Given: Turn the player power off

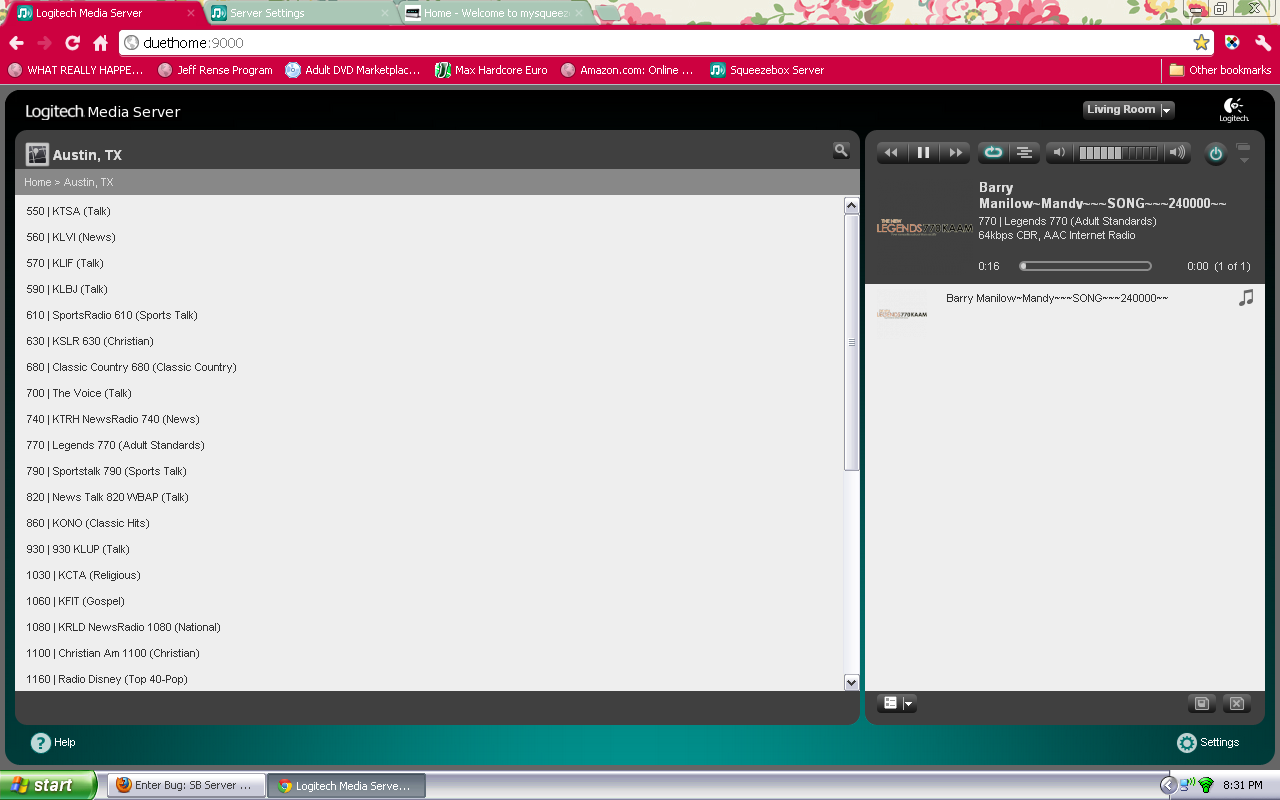Looking at the screenshot, I should pos(1215,154).
